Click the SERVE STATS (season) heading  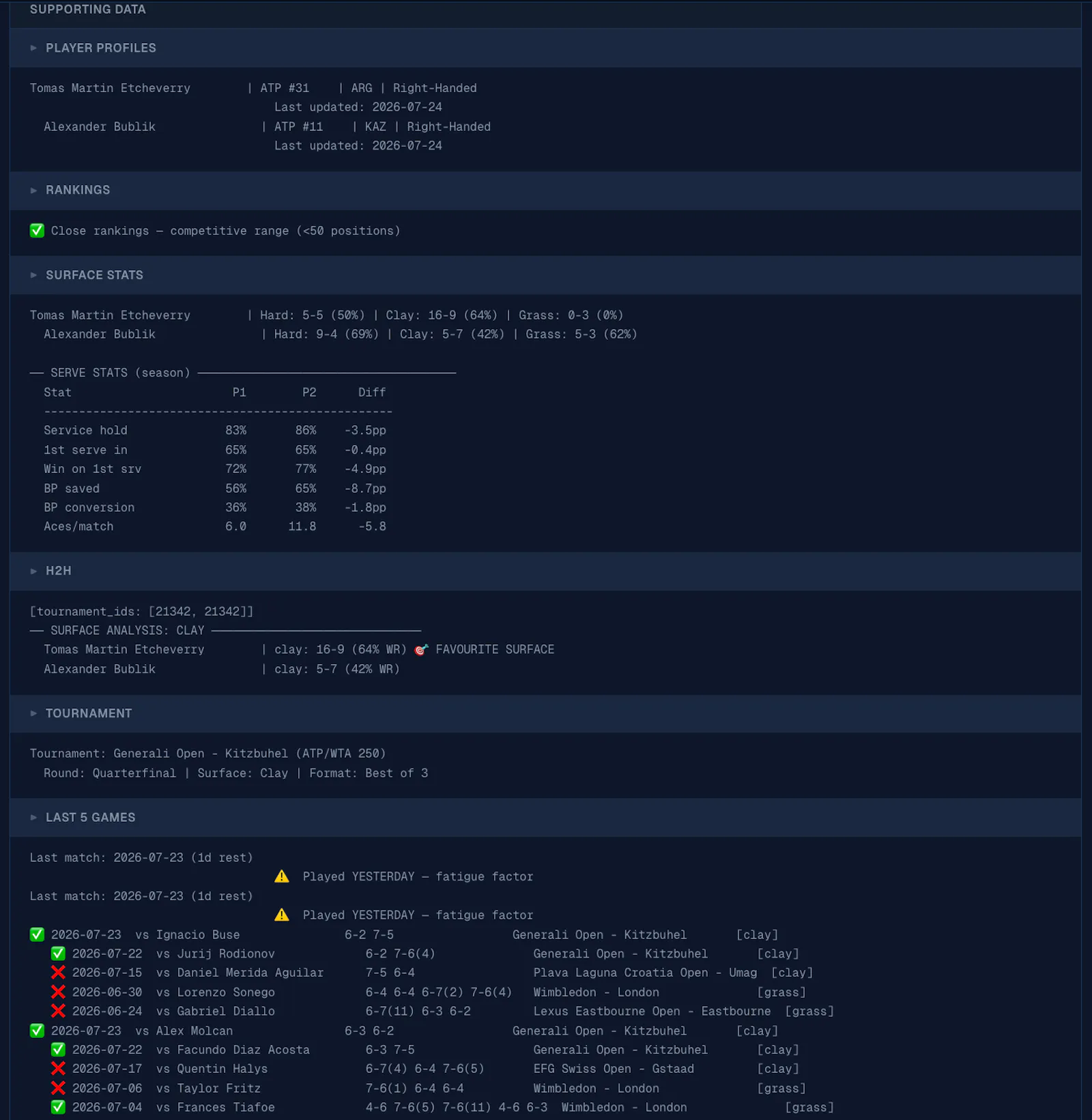pos(120,373)
